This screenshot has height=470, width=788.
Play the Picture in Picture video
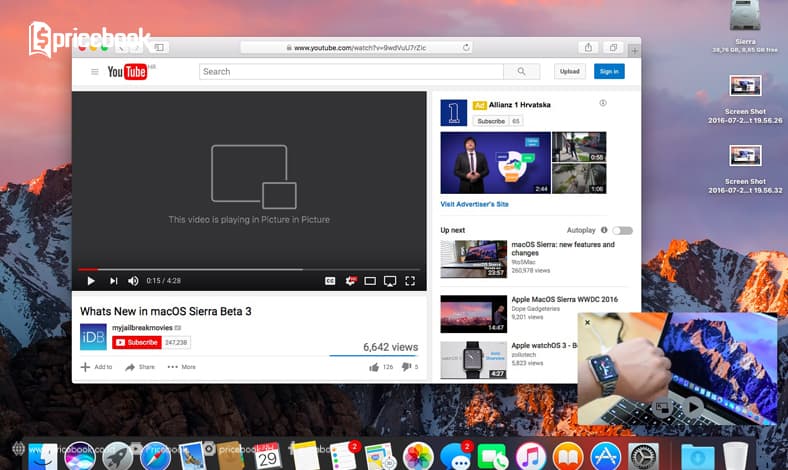pyautogui.click(x=694, y=406)
